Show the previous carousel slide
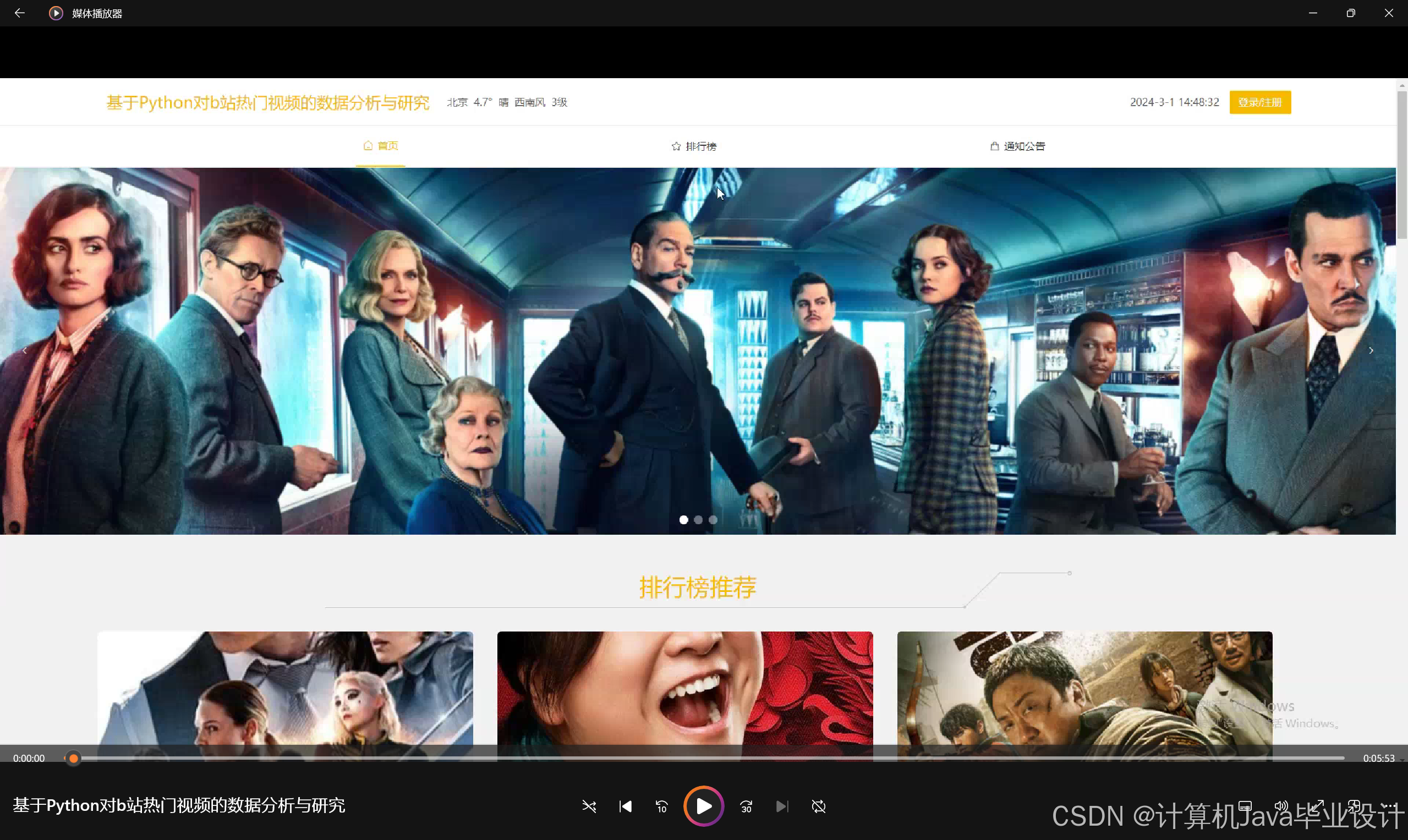Viewport: 1408px width, 840px height. point(24,350)
